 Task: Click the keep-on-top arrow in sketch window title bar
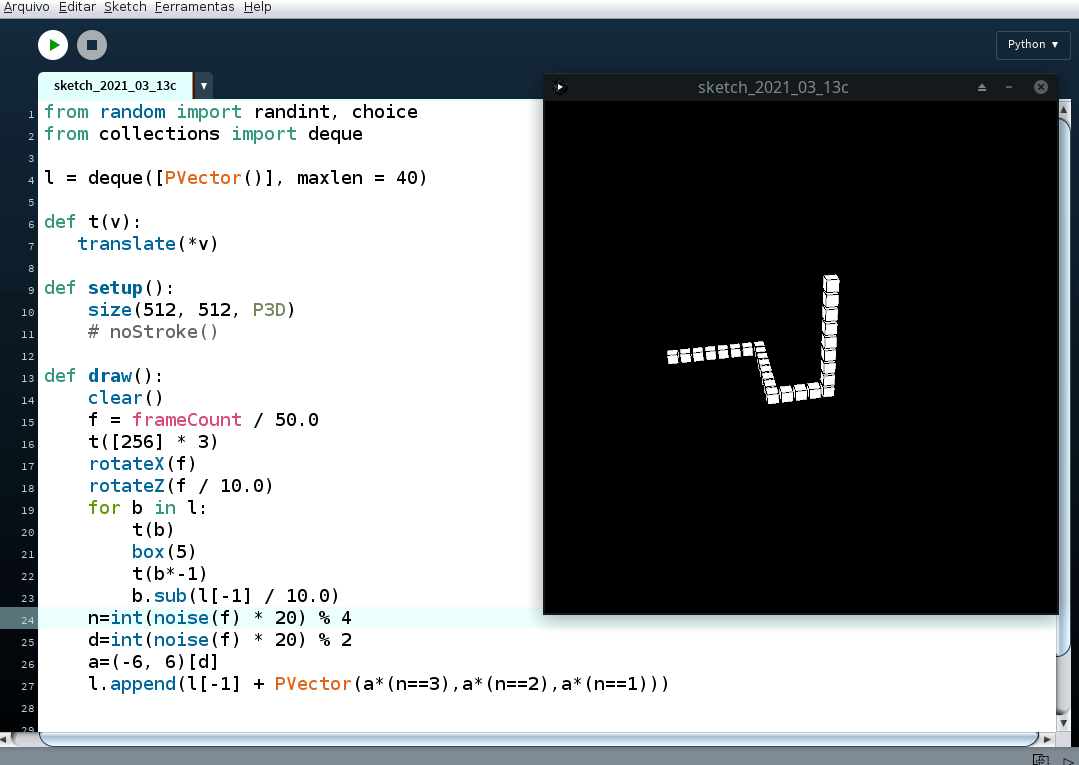(982, 87)
